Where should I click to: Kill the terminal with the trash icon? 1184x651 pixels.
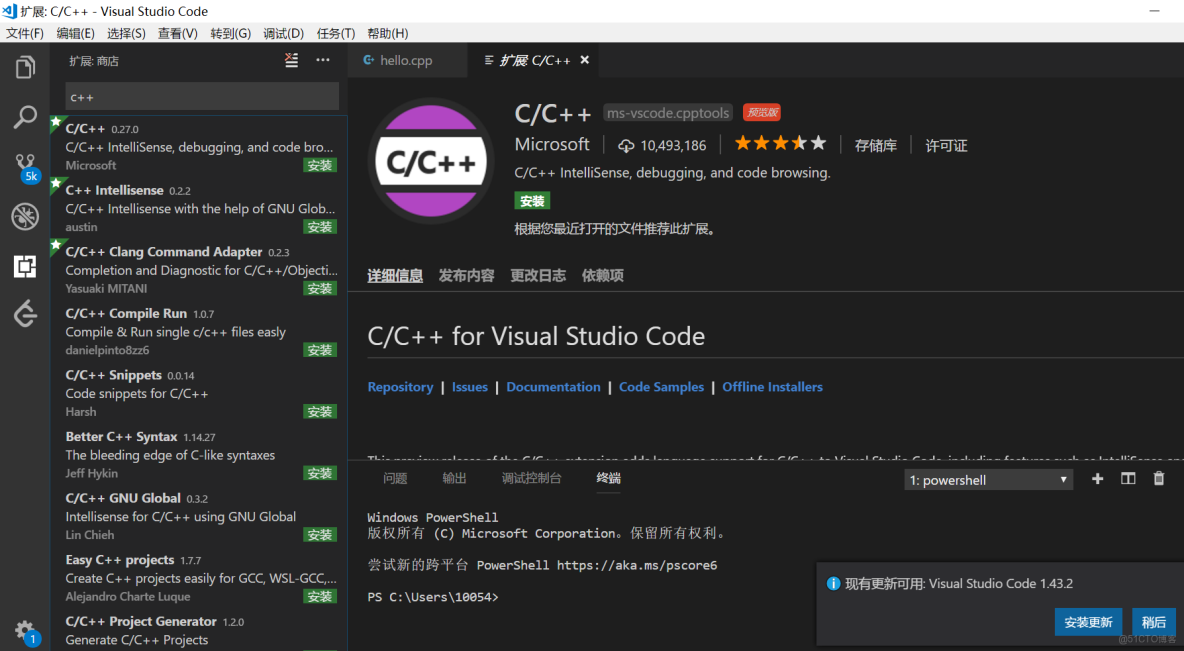[1159, 478]
